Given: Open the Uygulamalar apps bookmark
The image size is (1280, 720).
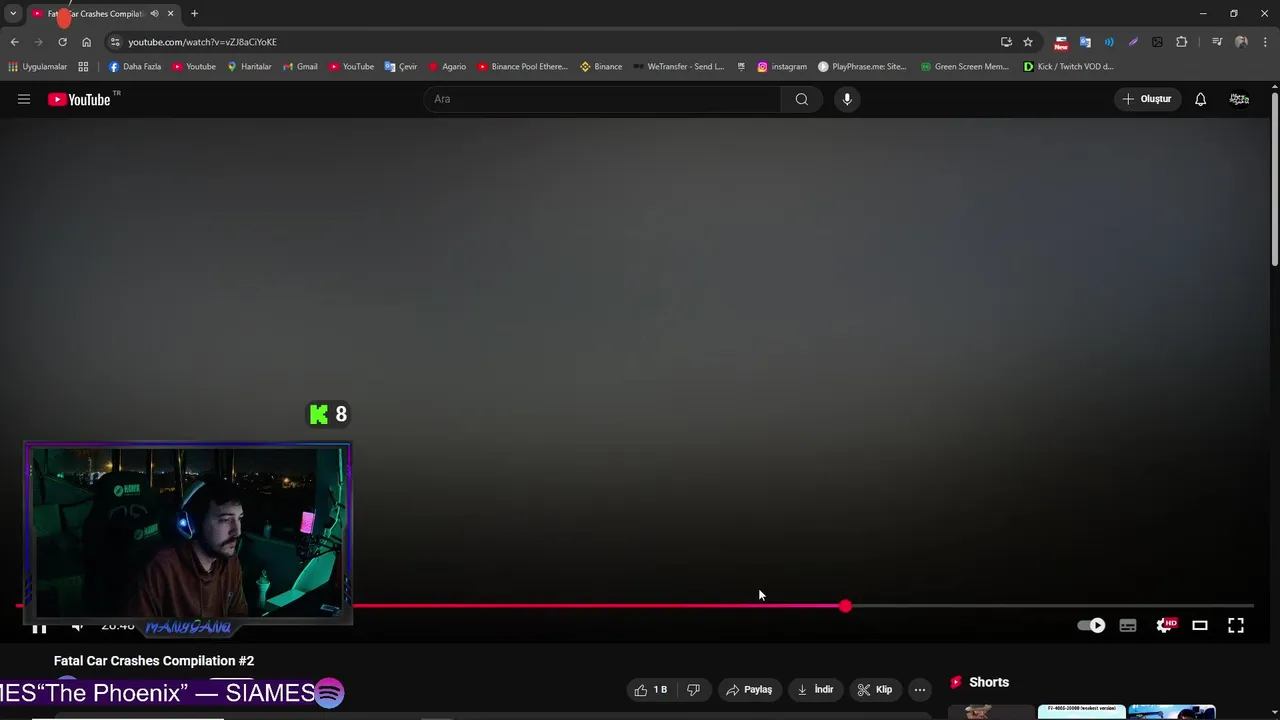Looking at the screenshot, I should [x=37, y=67].
